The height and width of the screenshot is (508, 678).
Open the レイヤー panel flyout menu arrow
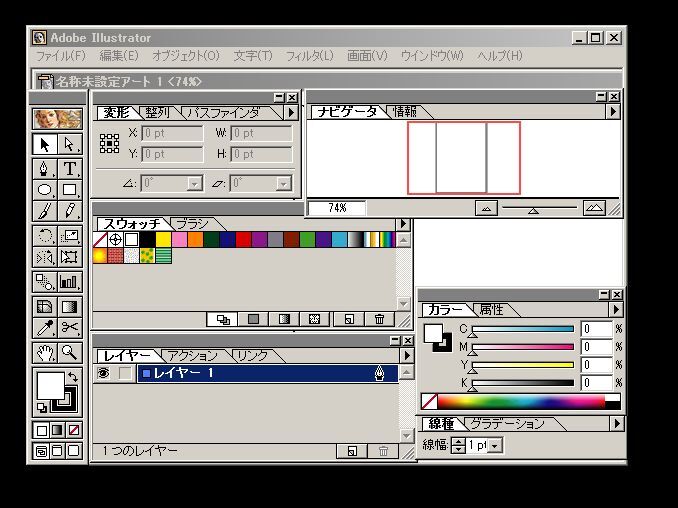click(x=406, y=355)
